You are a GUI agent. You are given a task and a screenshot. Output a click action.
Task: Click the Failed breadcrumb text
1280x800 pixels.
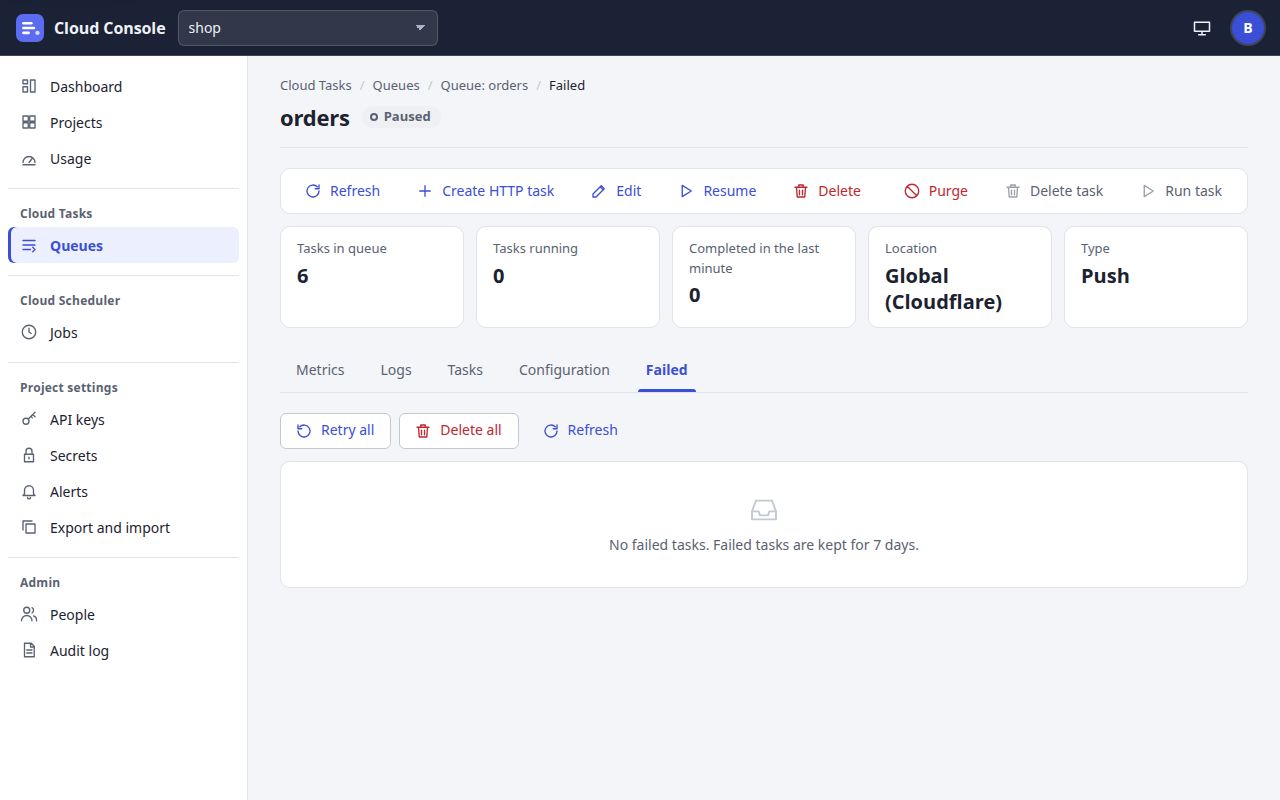pyautogui.click(x=567, y=86)
